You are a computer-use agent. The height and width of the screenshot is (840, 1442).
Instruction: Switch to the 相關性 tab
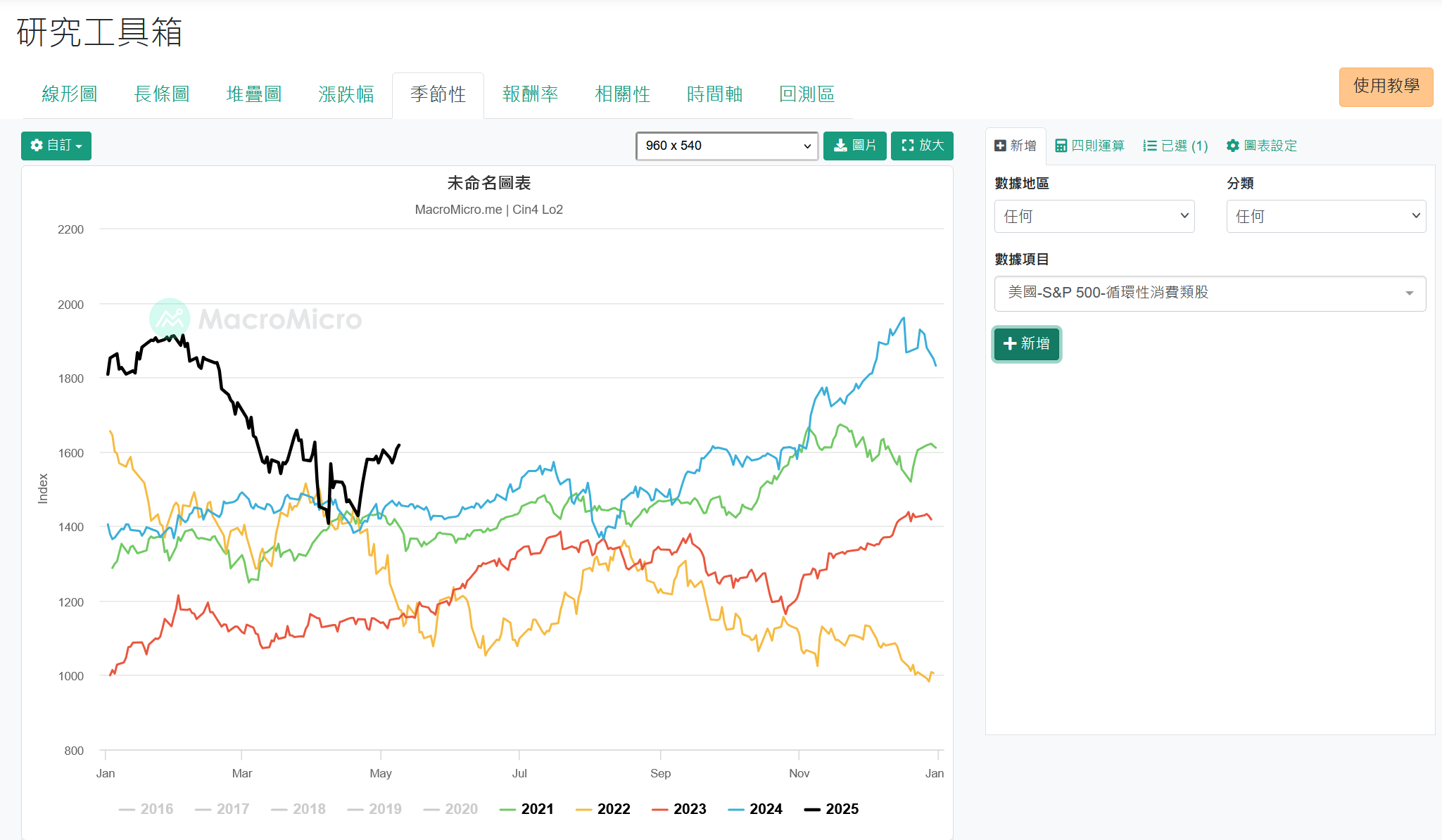[622, 94]
